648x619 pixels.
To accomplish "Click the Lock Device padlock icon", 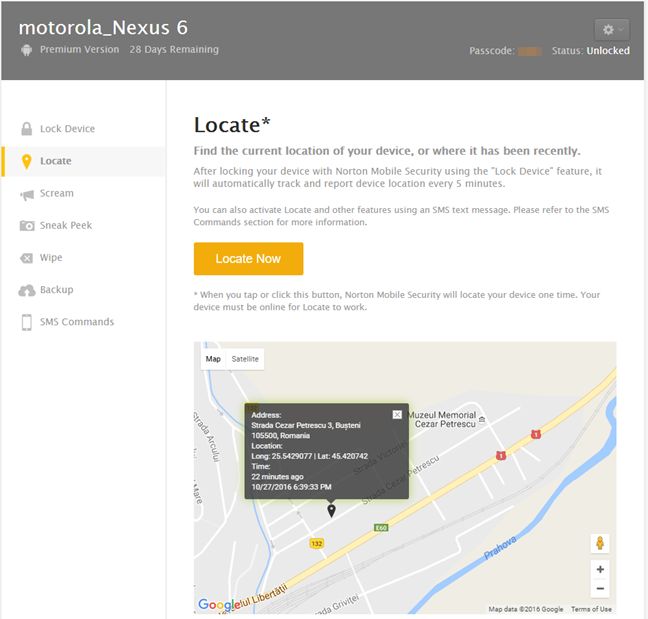I will coord(26,129).
